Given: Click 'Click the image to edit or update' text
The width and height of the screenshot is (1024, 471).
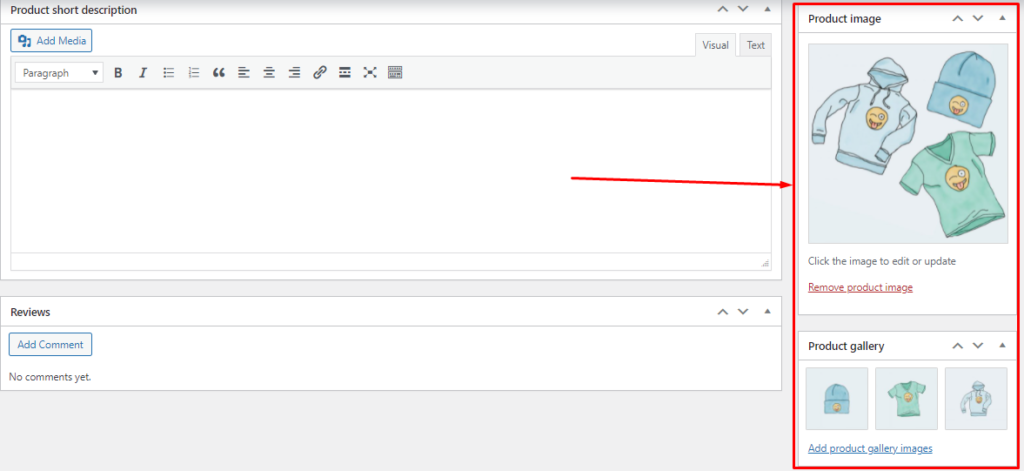Looking at the screenshot, I should [x=882, y=261].
